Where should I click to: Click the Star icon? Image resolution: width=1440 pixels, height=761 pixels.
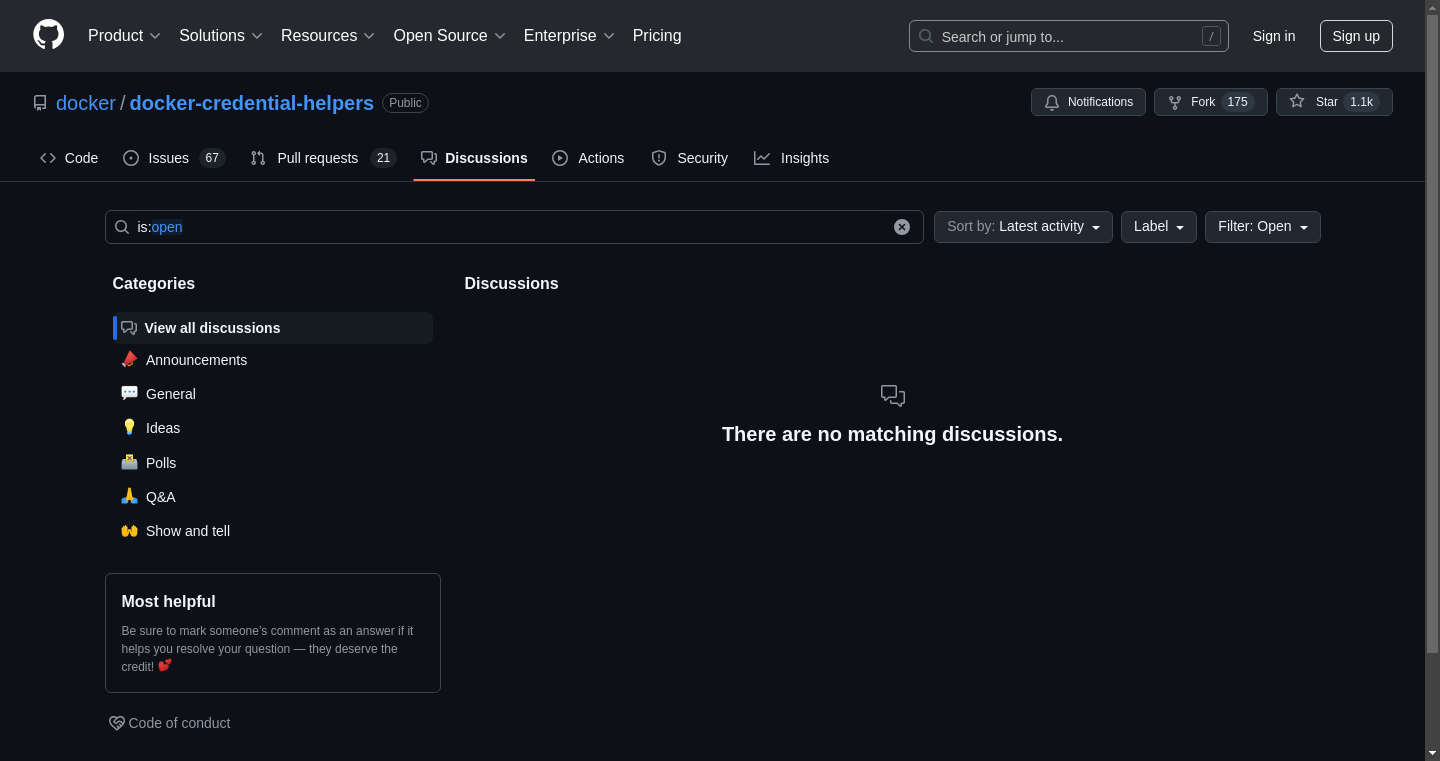click(x=1297, y=101)
